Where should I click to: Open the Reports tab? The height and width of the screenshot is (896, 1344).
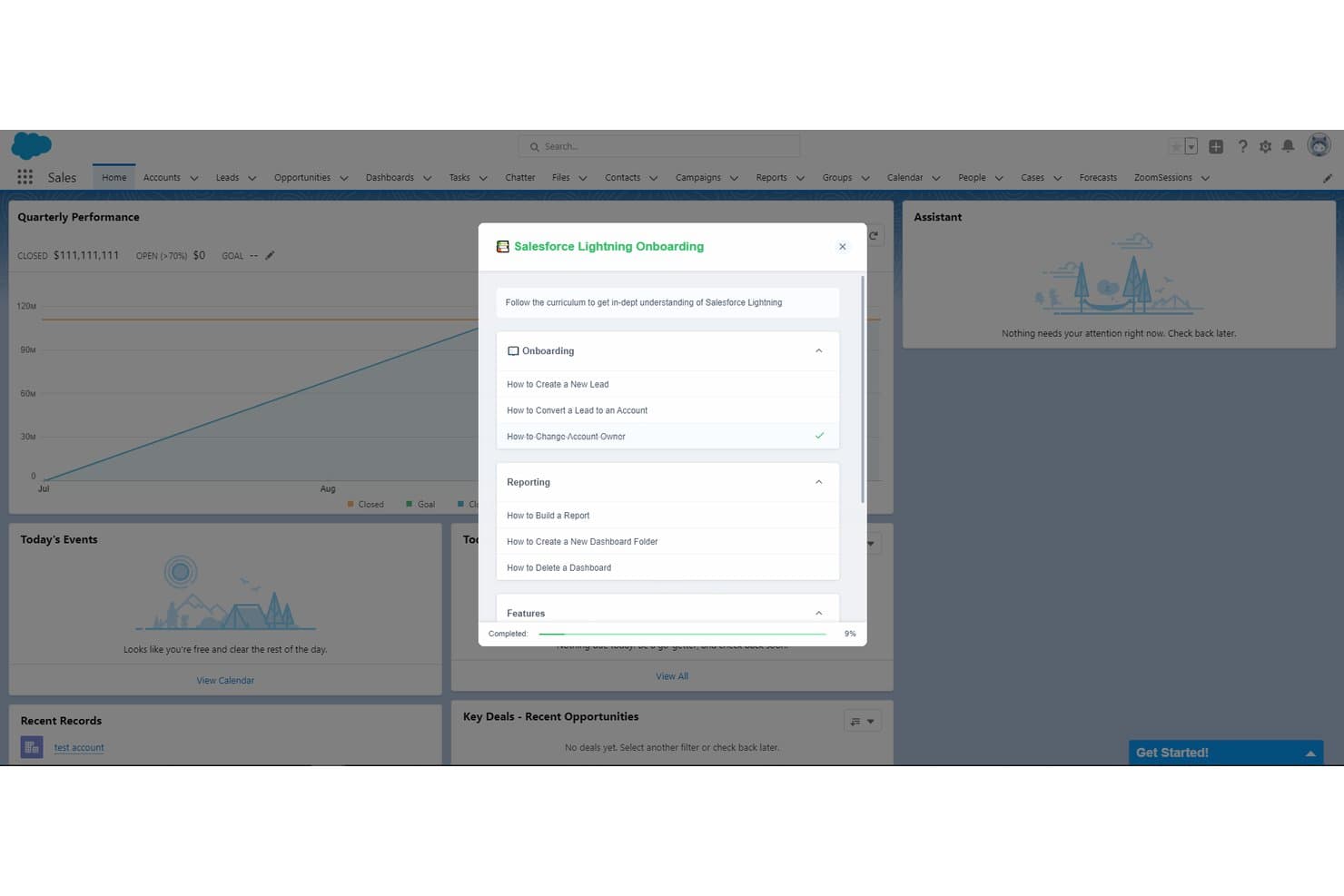(772, 178)
